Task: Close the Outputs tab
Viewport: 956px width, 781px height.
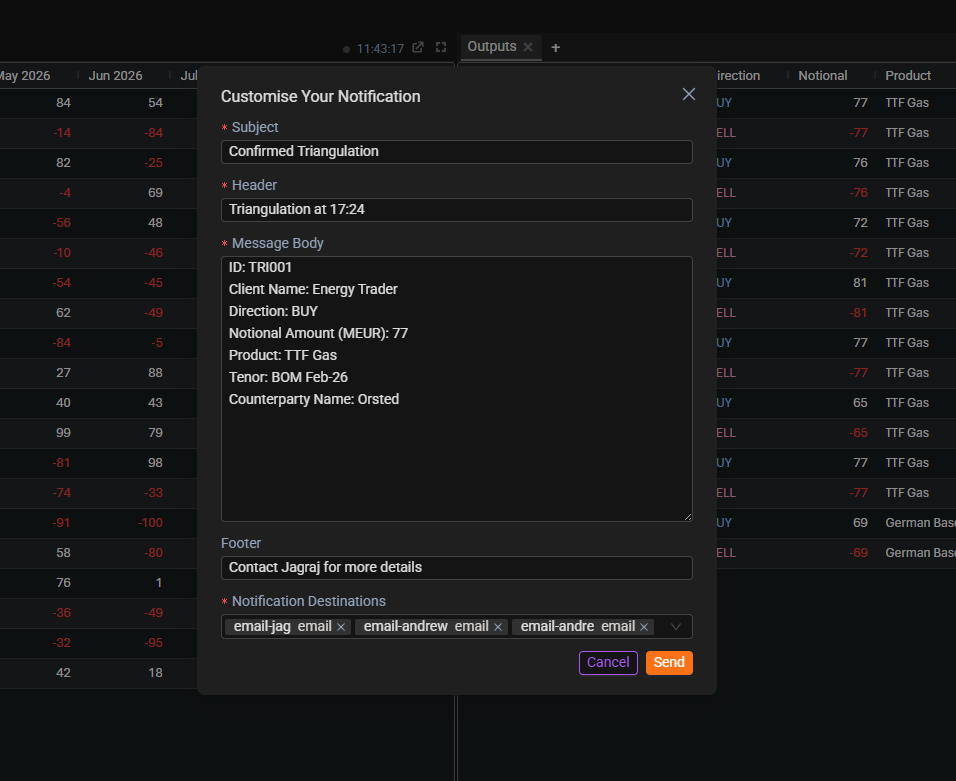Action: pyautogui.click(x=528, y=47)
